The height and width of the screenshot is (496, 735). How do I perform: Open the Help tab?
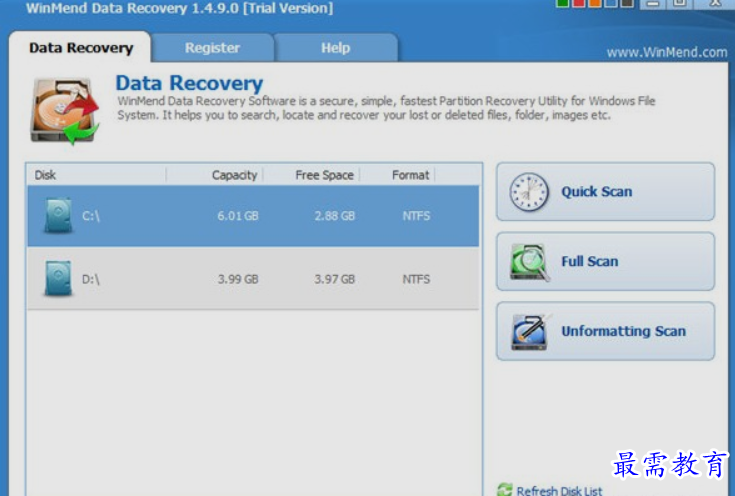pyautogui.click(x=336, y=47)
